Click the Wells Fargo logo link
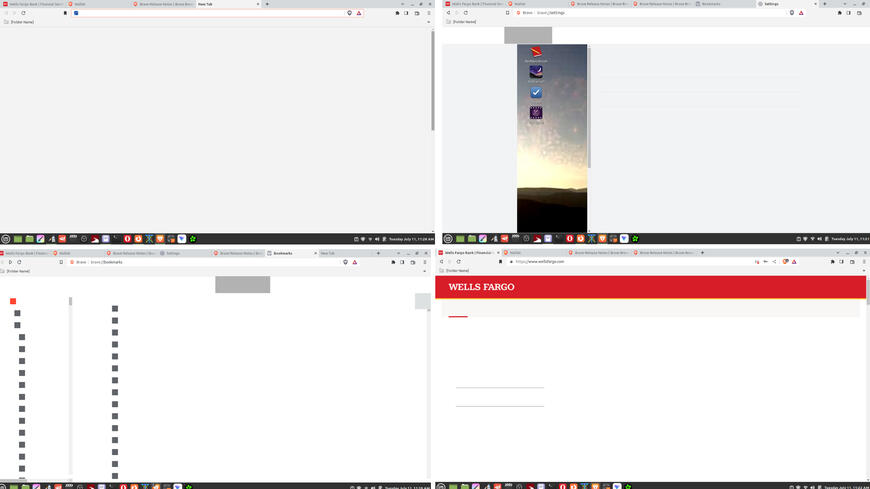 (481, 287)
